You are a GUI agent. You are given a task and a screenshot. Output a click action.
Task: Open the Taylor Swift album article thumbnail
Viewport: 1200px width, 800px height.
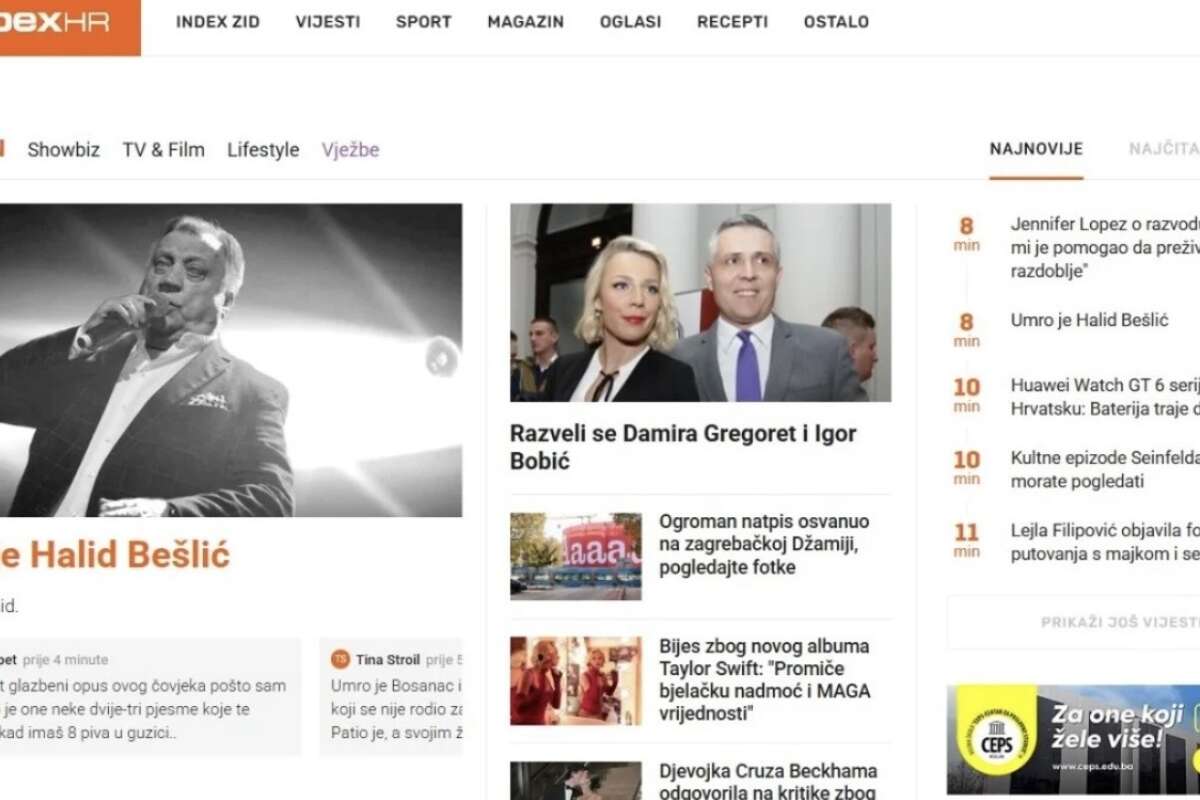pos(575,681)
